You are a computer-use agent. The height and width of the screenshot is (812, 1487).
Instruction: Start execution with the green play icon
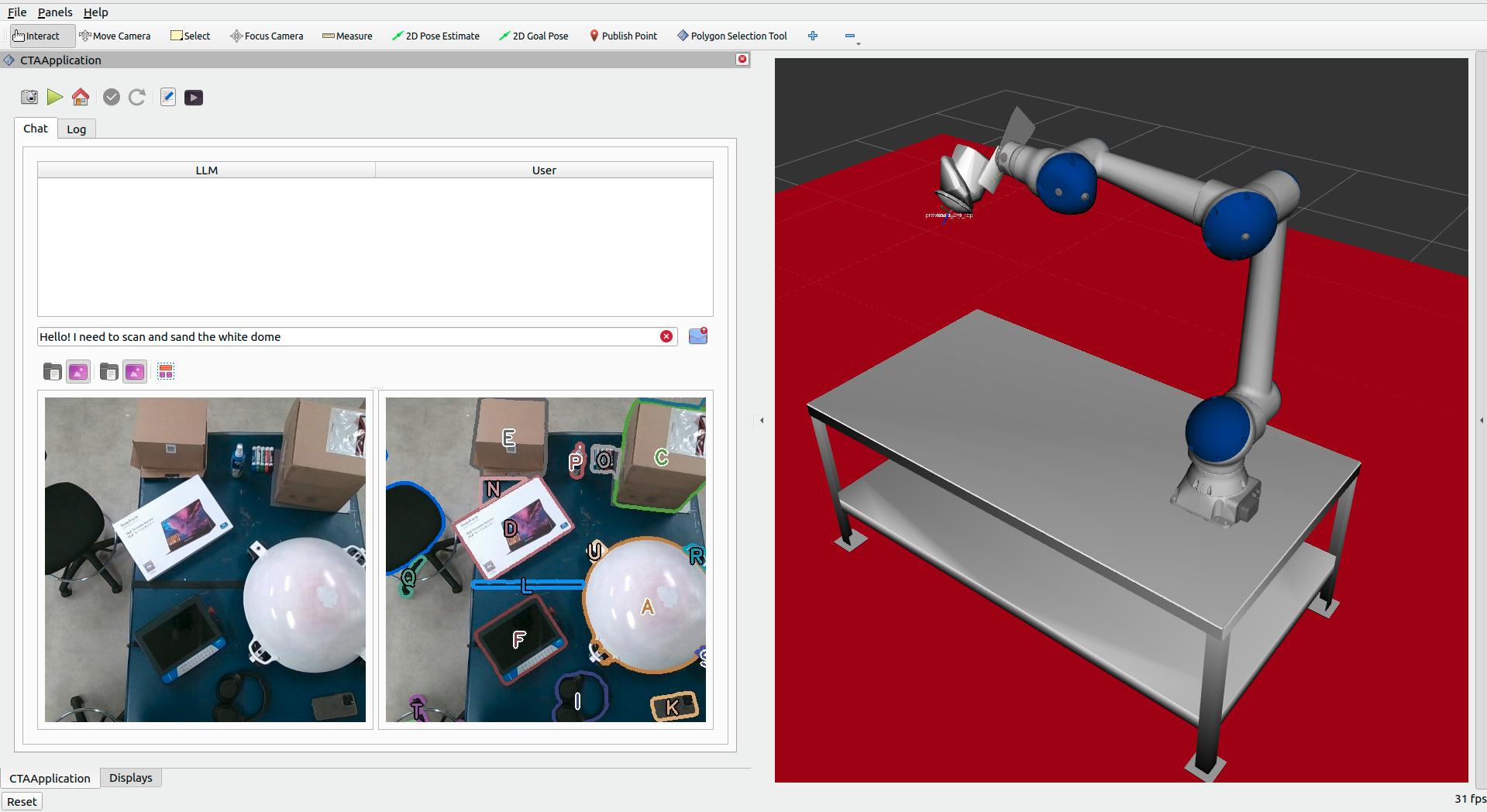point(54,97)
